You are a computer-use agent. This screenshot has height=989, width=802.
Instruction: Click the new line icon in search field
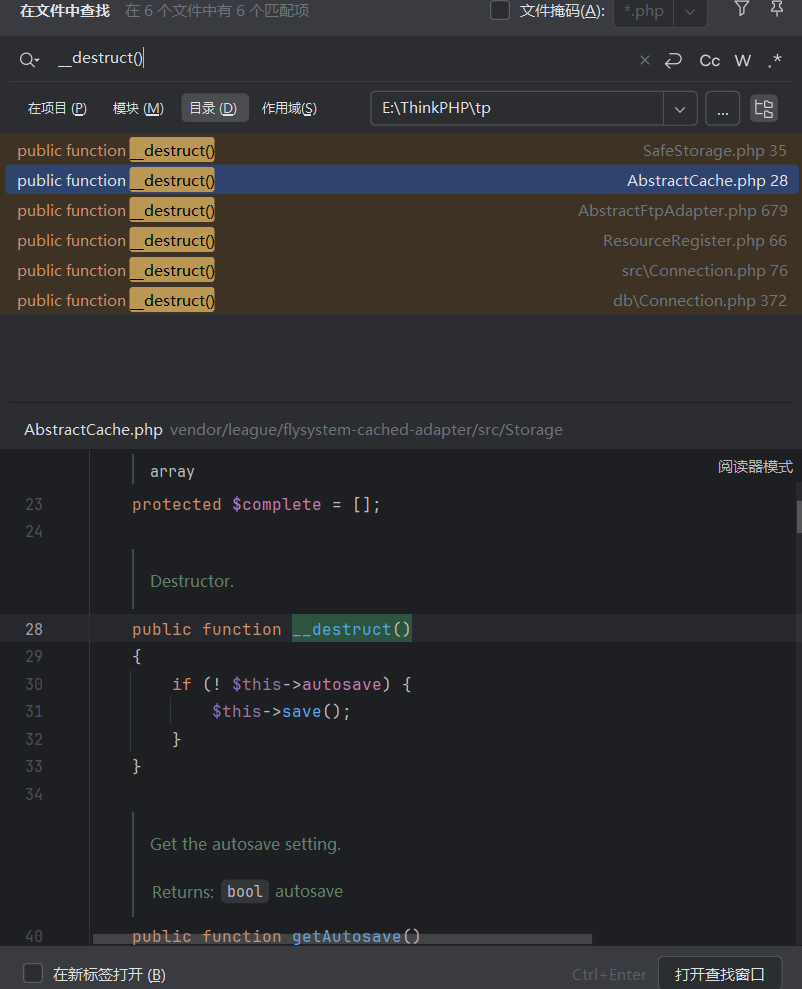[x=673, y=60]
